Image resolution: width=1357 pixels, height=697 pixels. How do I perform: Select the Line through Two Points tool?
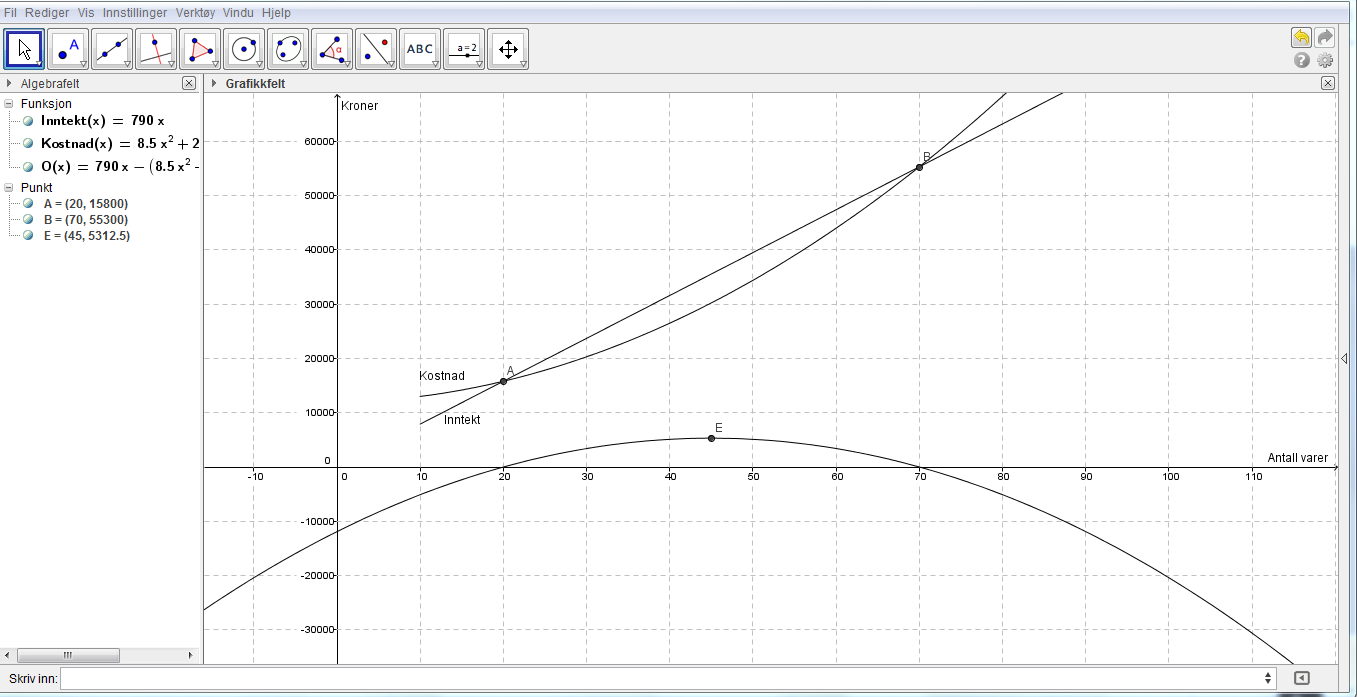pos(112,49)
